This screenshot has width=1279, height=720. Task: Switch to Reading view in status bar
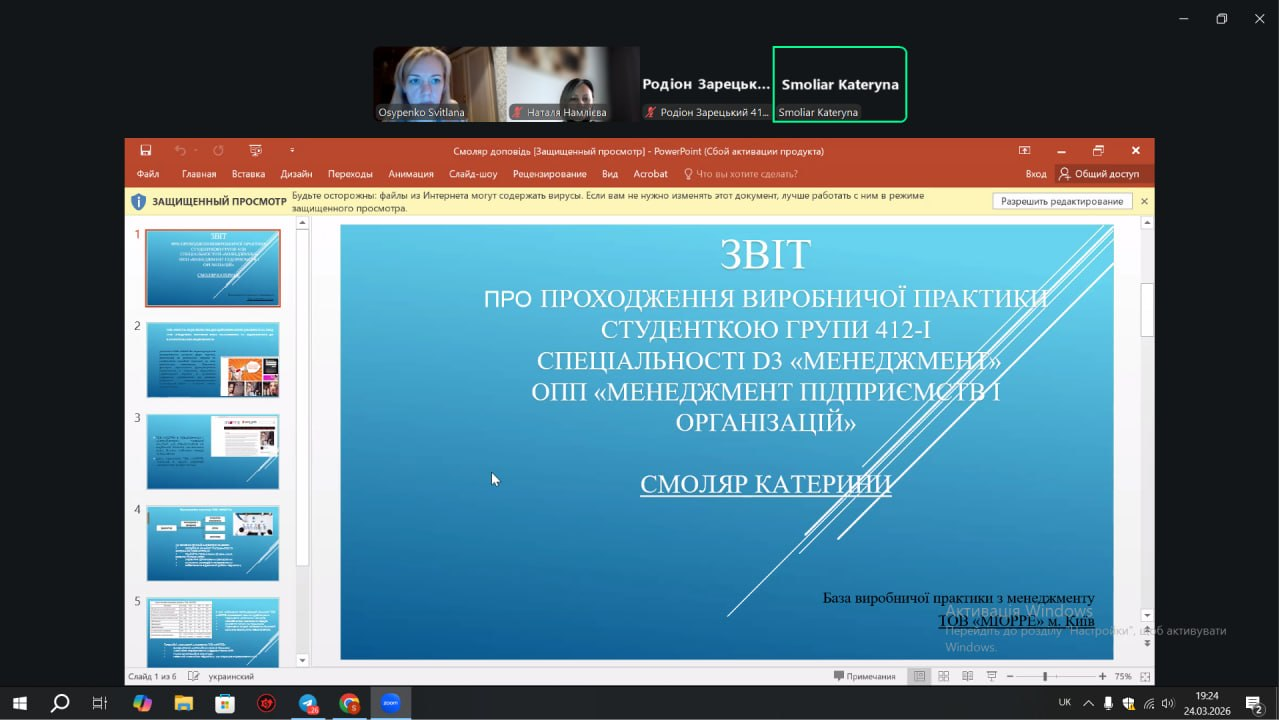pyautogui.click(x=966, y=677)
